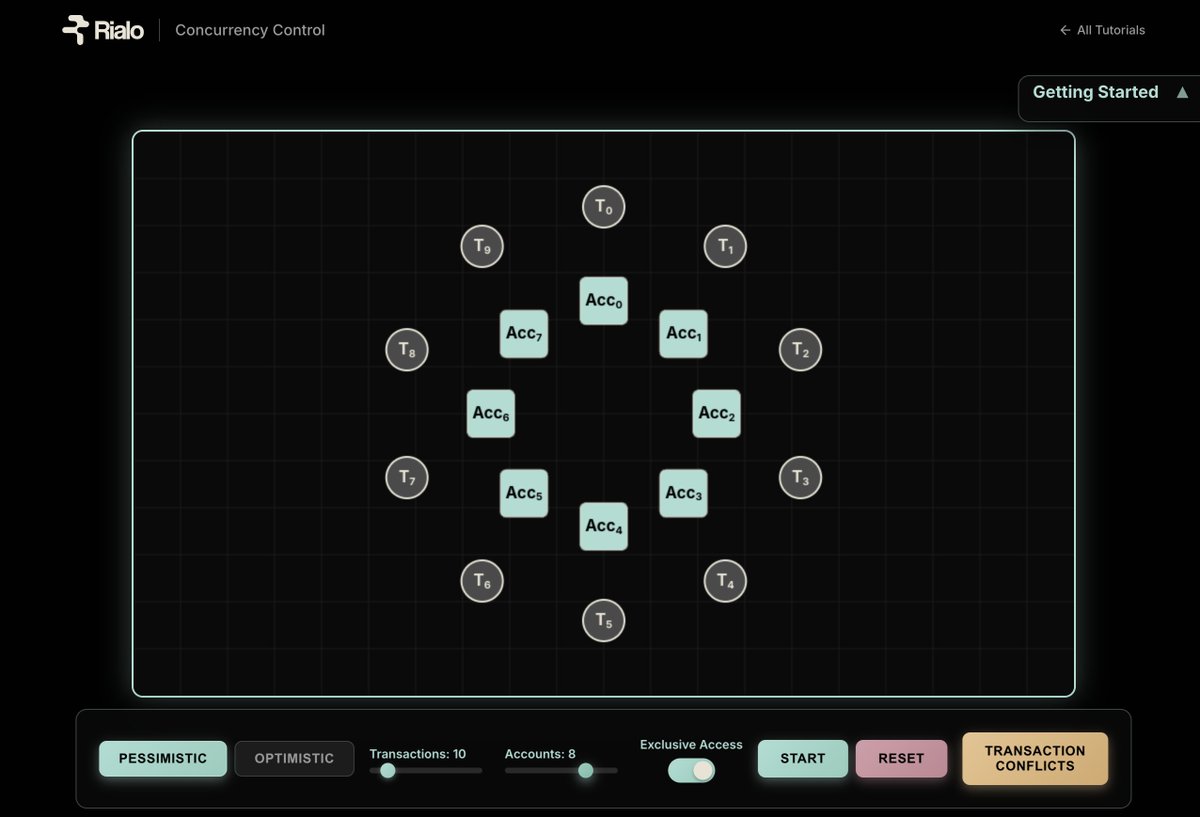The image size is (1200, 817).
Task: Click the Rialo logo
Action: click(x=103, y=30)
